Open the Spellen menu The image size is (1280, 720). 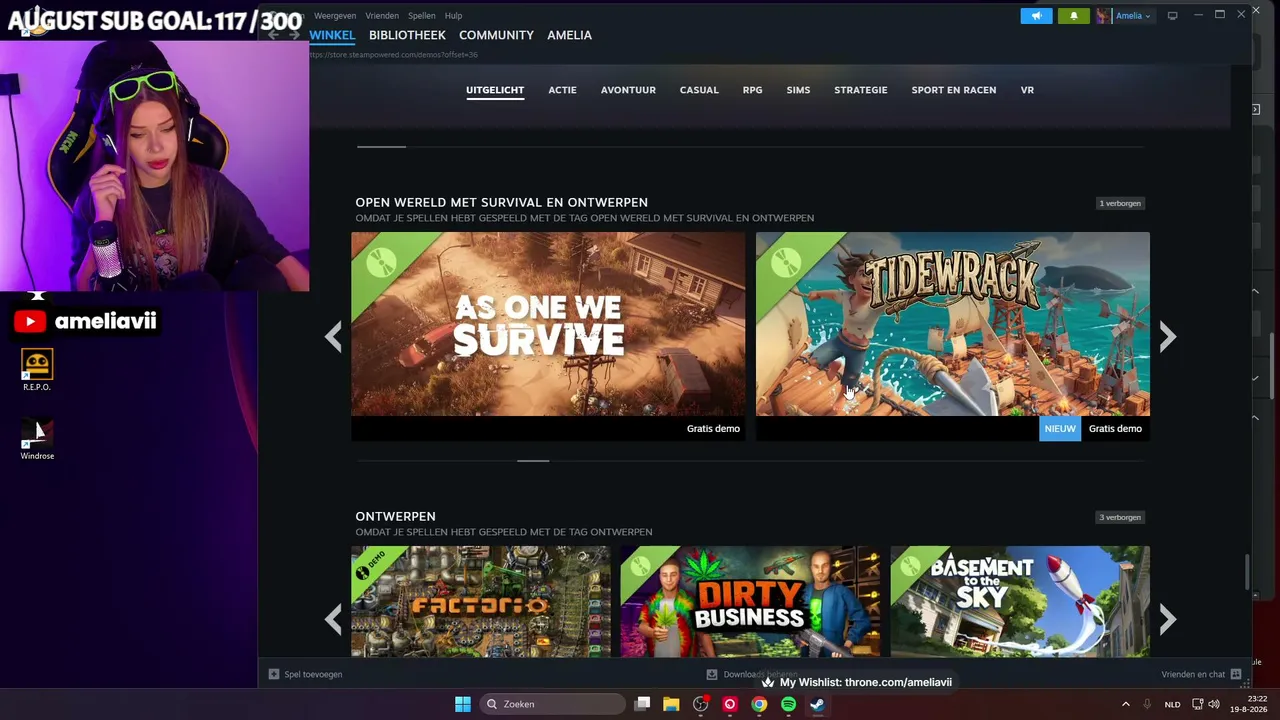point(422,16)
